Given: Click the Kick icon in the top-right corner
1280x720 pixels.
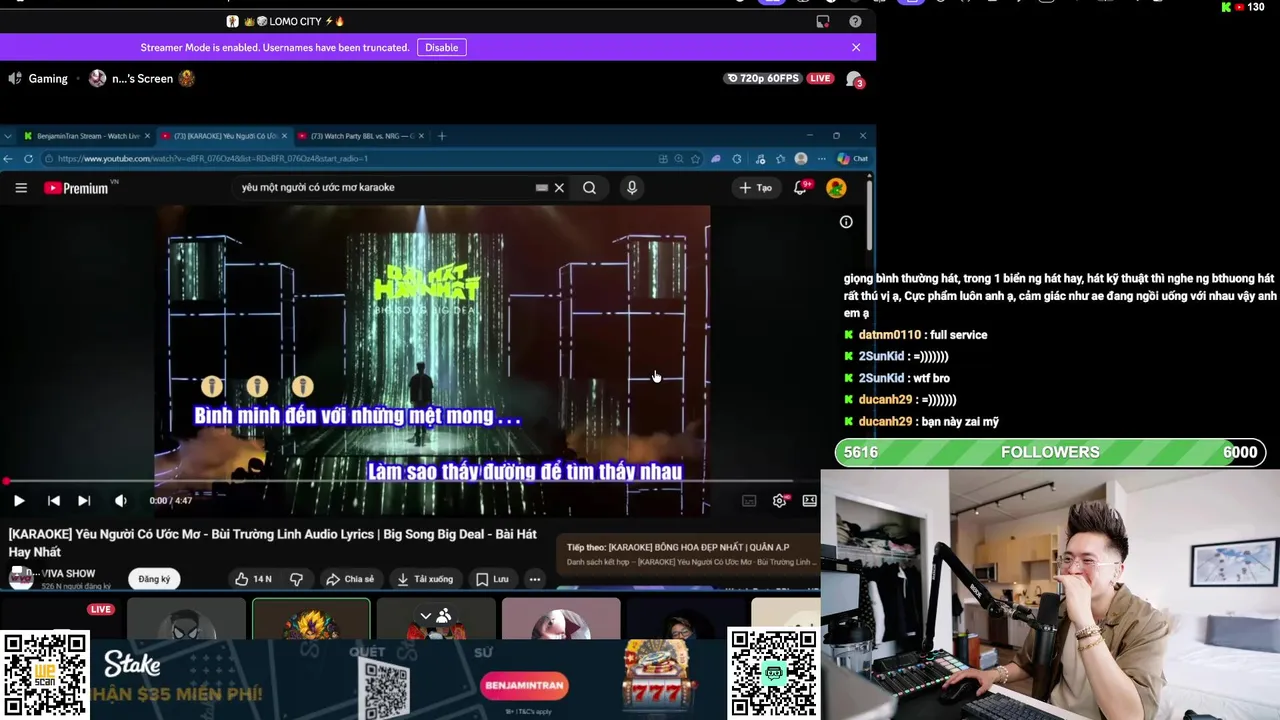Looking at the screenshot, I should click(1226, 7).
